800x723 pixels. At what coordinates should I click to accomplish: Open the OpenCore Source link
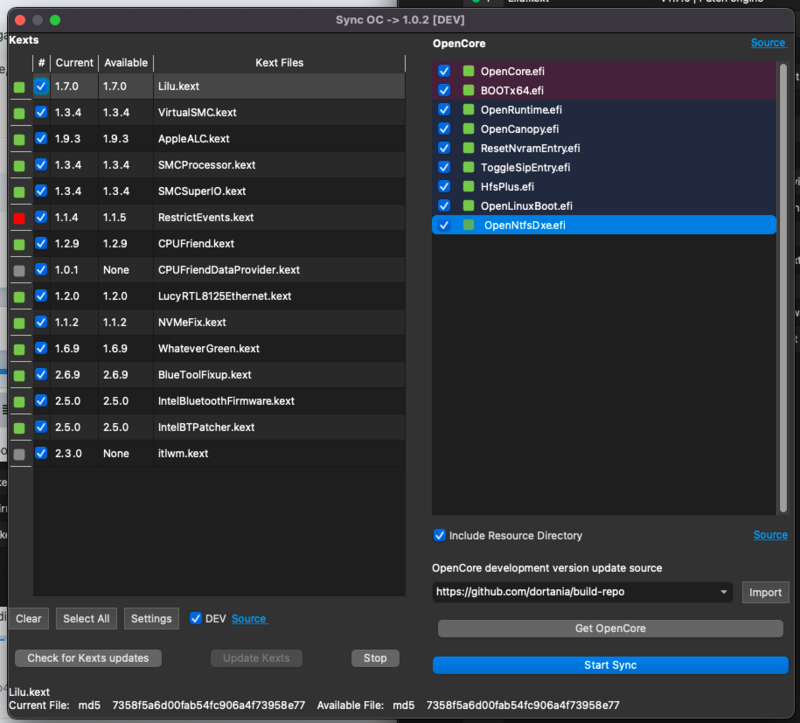[x=768, y=43]
